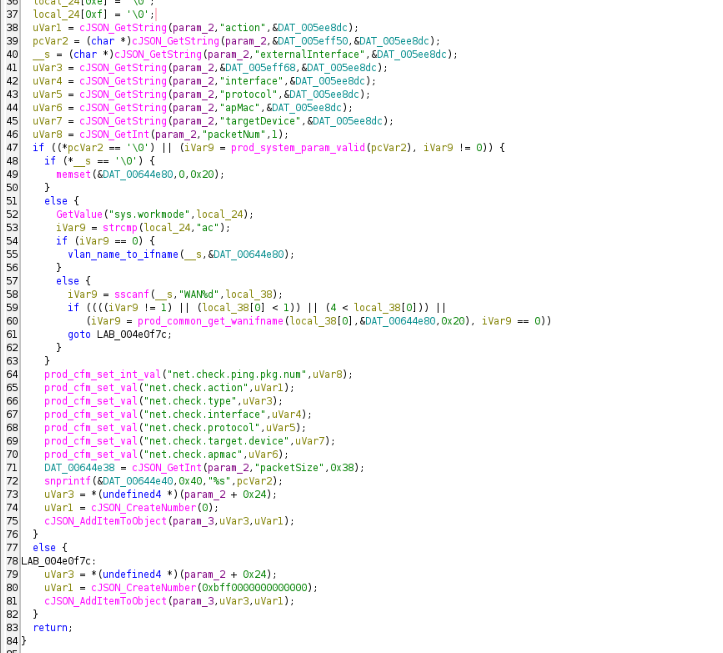Click cJSON_AddItemToObject on line 81

pos(106,602)
